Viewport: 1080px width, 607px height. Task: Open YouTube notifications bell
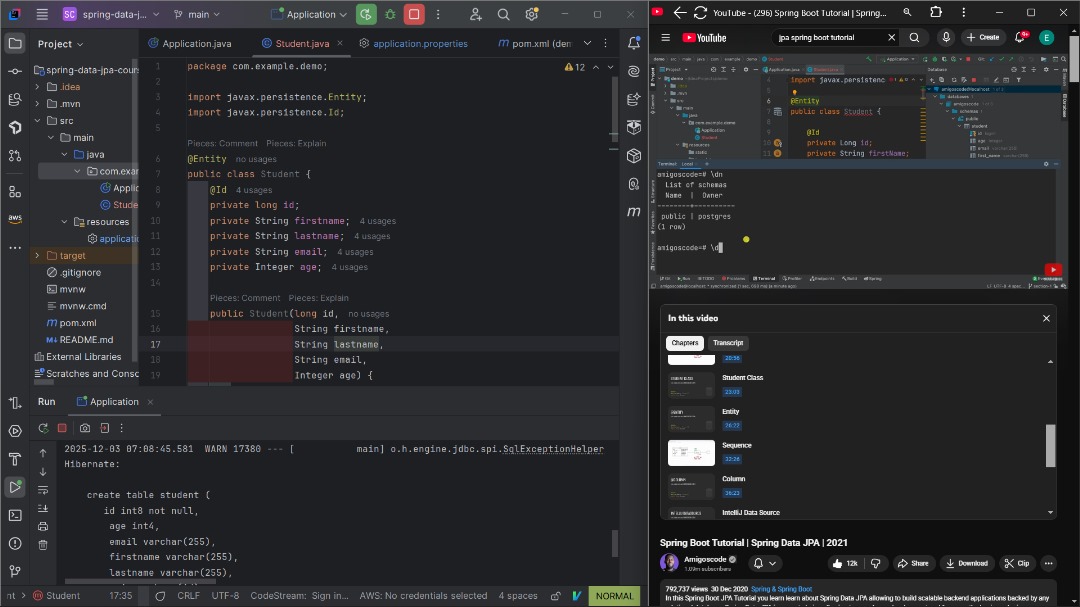coord(1020,37)
